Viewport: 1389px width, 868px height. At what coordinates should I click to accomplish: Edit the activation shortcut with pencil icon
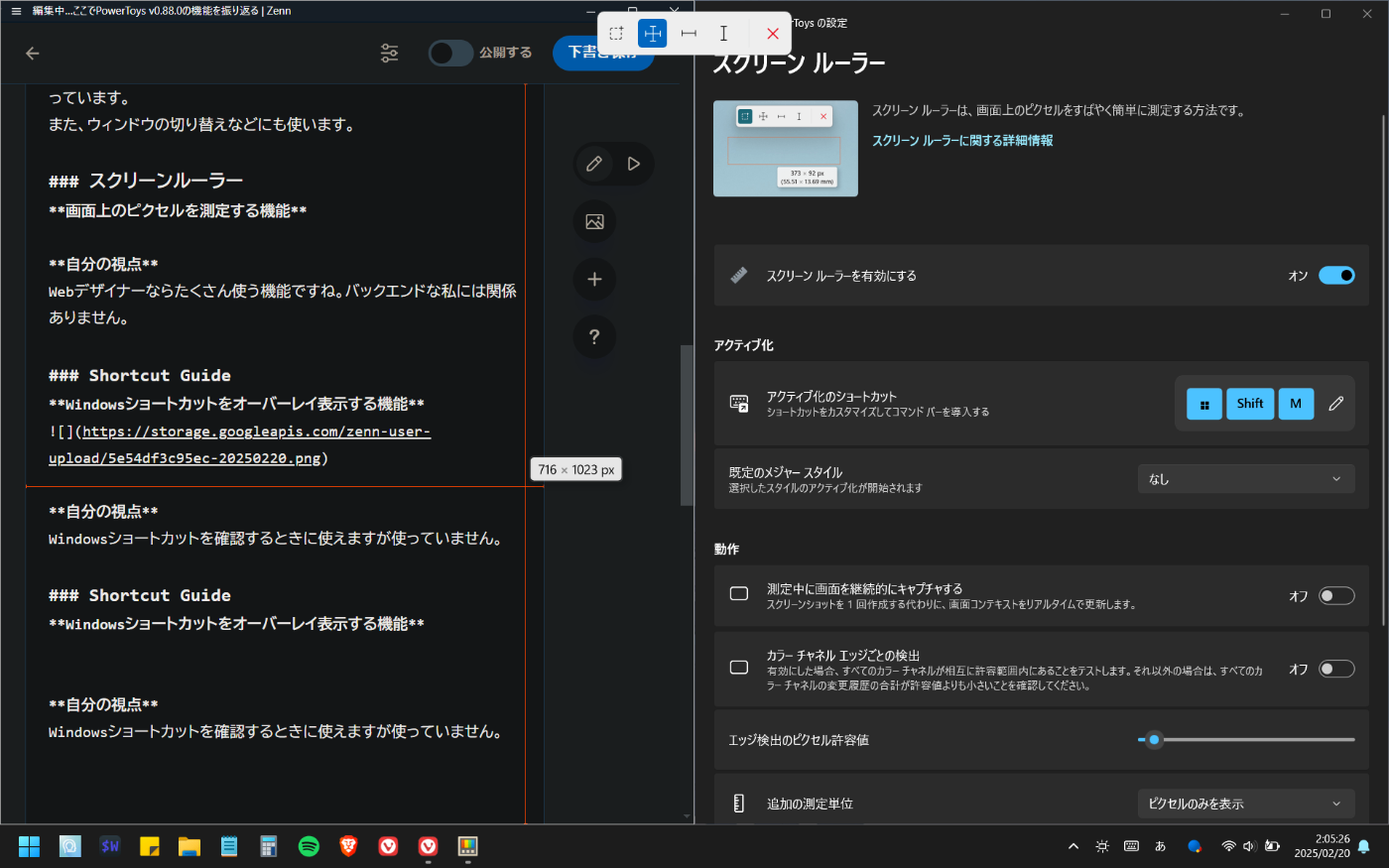(1336, 404)
